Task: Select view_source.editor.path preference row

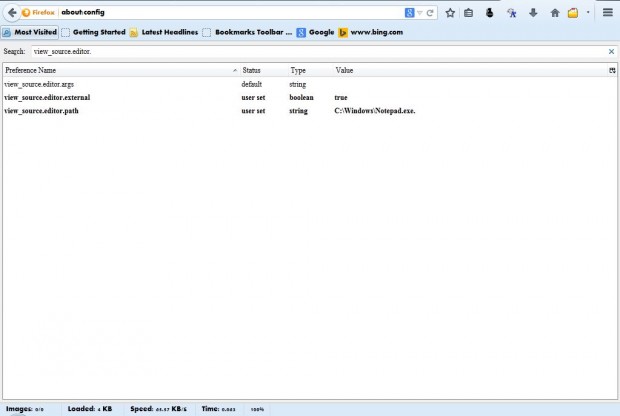Action: click(x=310, y=111)
